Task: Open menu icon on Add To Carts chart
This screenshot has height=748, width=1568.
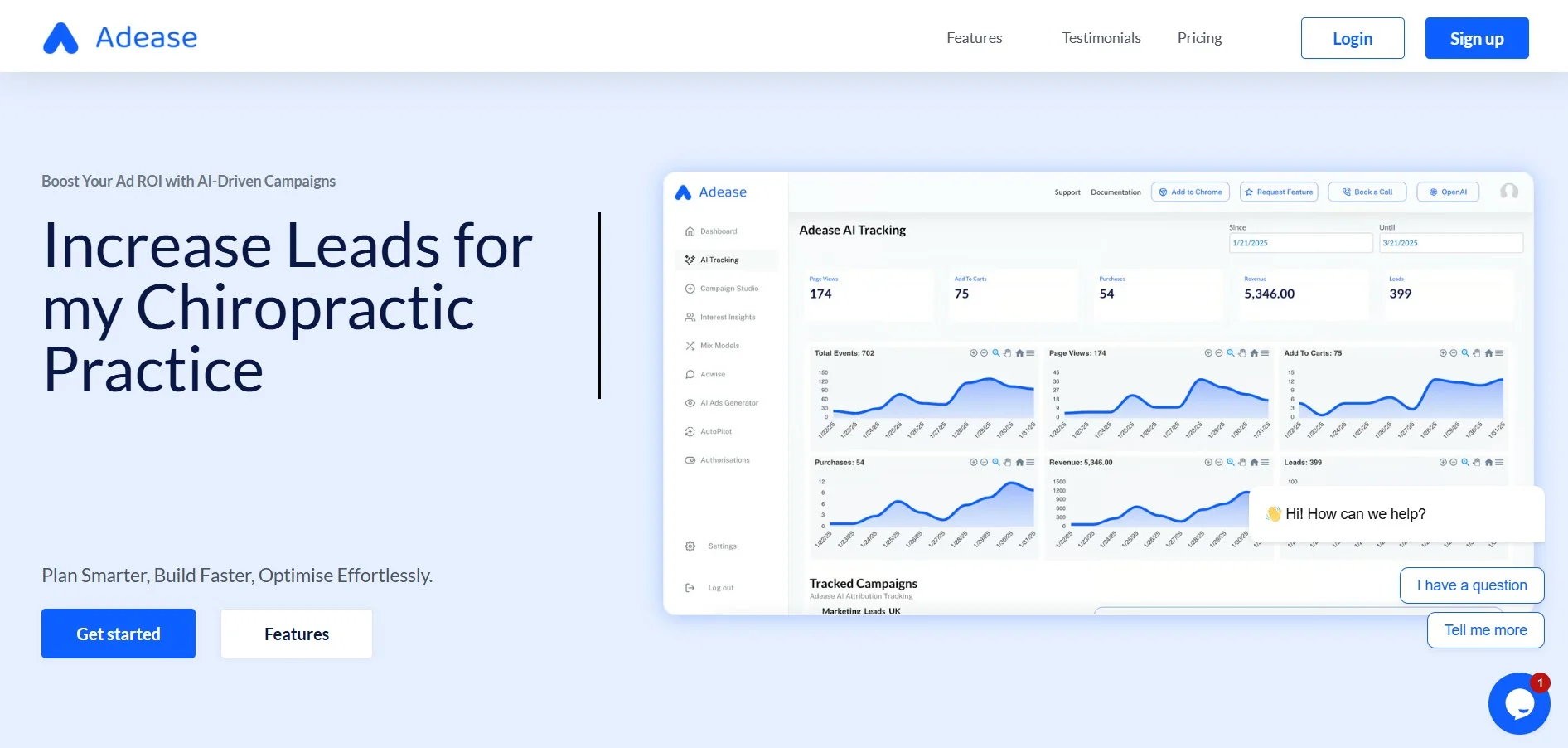Action: coord(1499,353)
